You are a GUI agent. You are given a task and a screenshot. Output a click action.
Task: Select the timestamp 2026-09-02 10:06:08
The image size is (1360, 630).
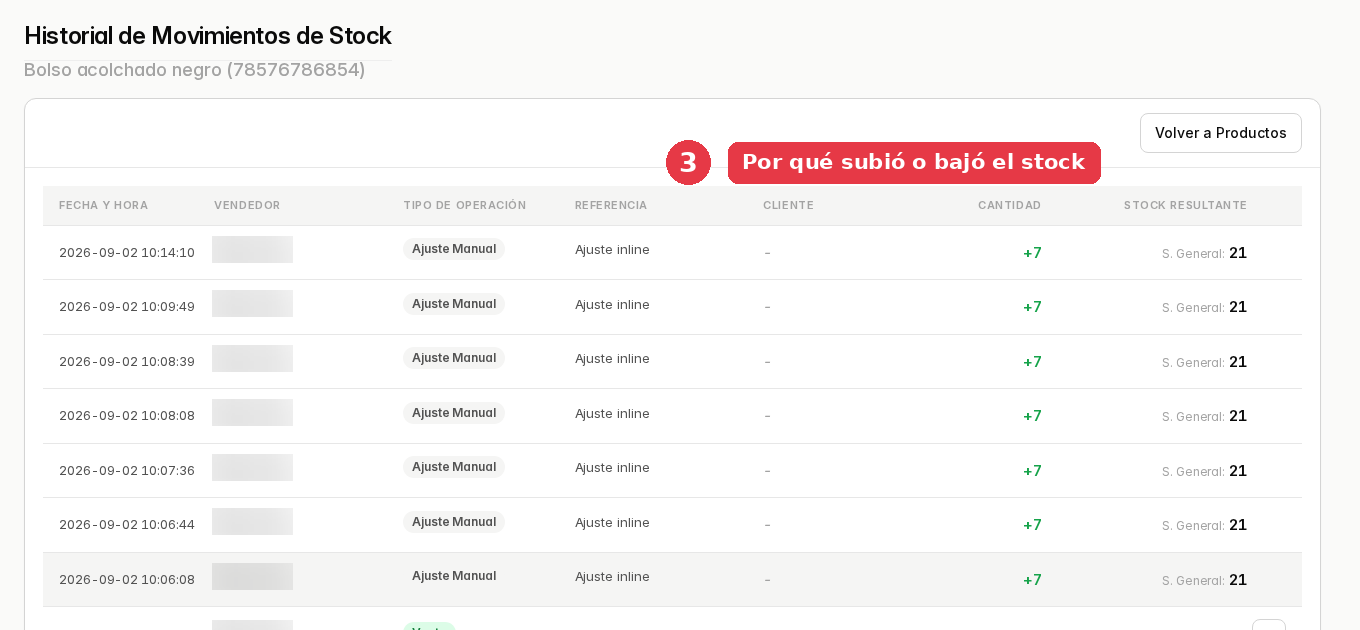pos(127,580)
